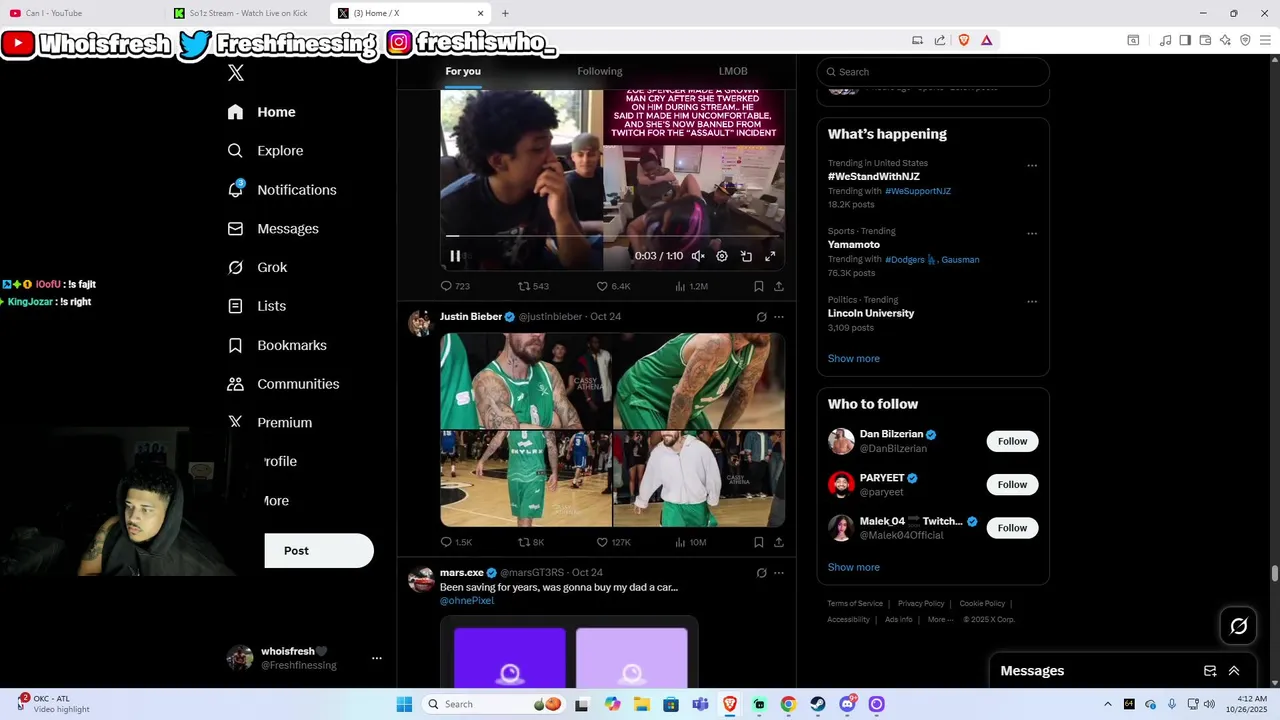The height and width of the screenshot is (720, 1280).
Task: Click Grok icon on Justin Bieber's post
Action: point(761,317)
